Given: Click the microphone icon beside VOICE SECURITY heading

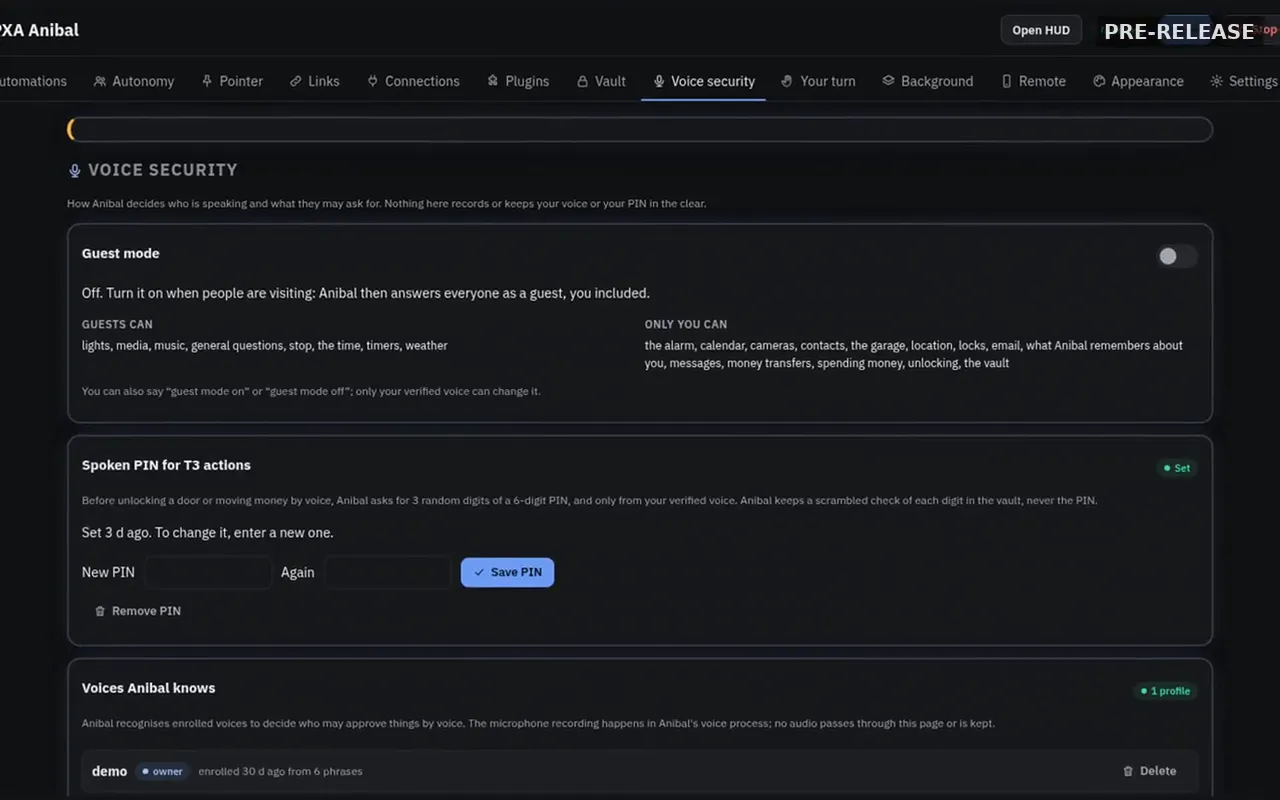Looking at the screenshot, I should pos(74,171).
